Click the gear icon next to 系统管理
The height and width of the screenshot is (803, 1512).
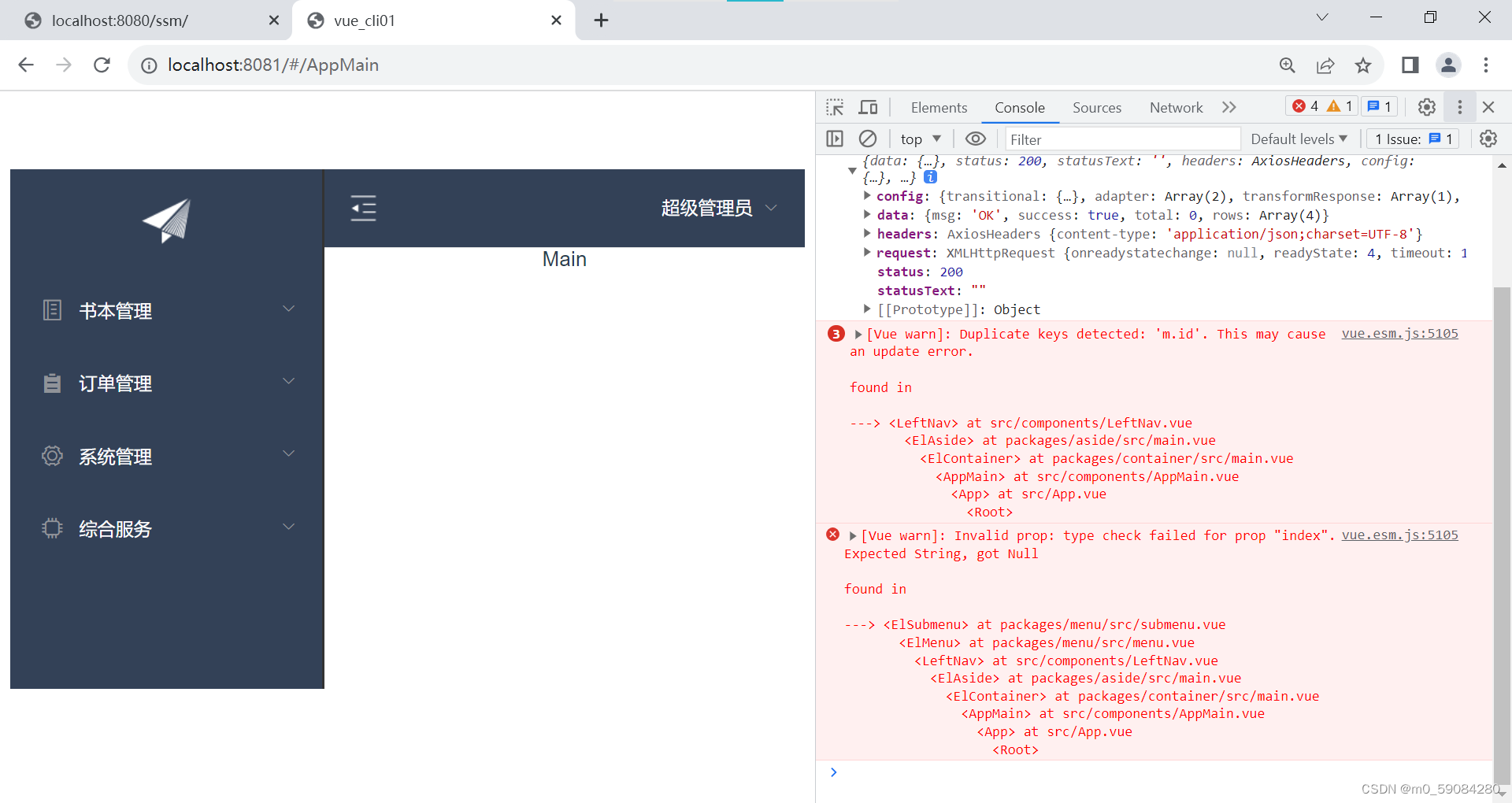pyautogui.click(x=52, y=456)
